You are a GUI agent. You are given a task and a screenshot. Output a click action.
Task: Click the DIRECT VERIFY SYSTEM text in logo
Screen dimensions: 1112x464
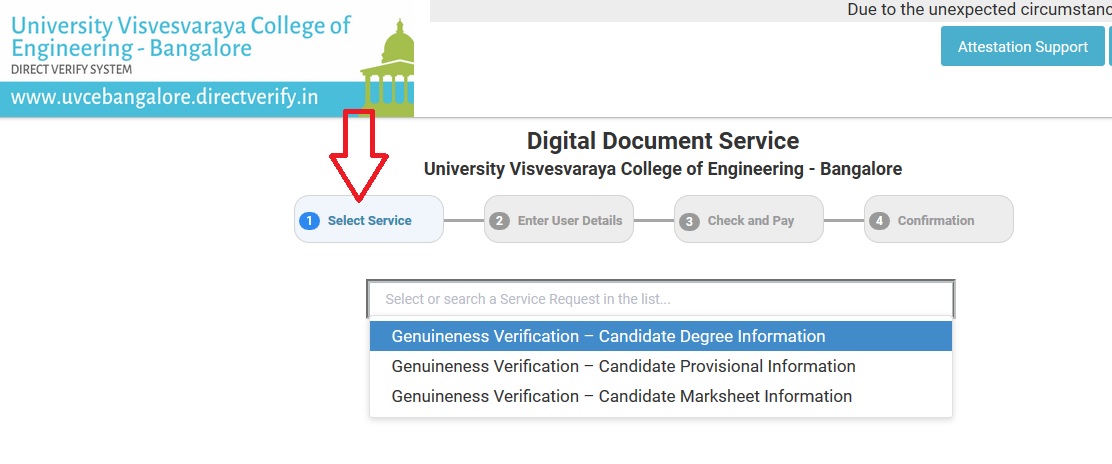coord(71,70)
